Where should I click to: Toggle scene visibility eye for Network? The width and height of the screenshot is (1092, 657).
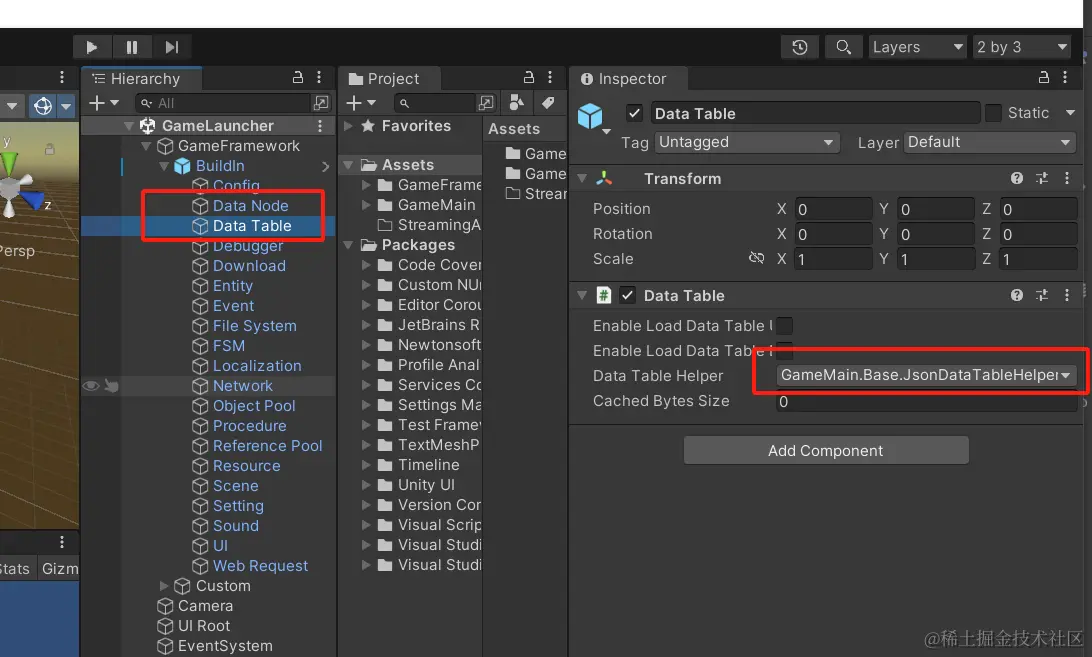point(91,386)
